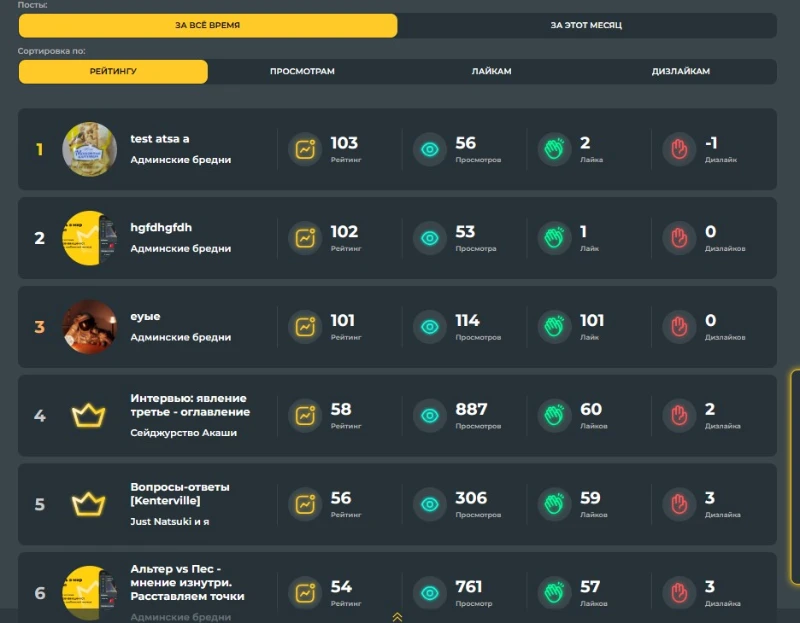Open the «Альтер vs Пес» post avatar

89,593
